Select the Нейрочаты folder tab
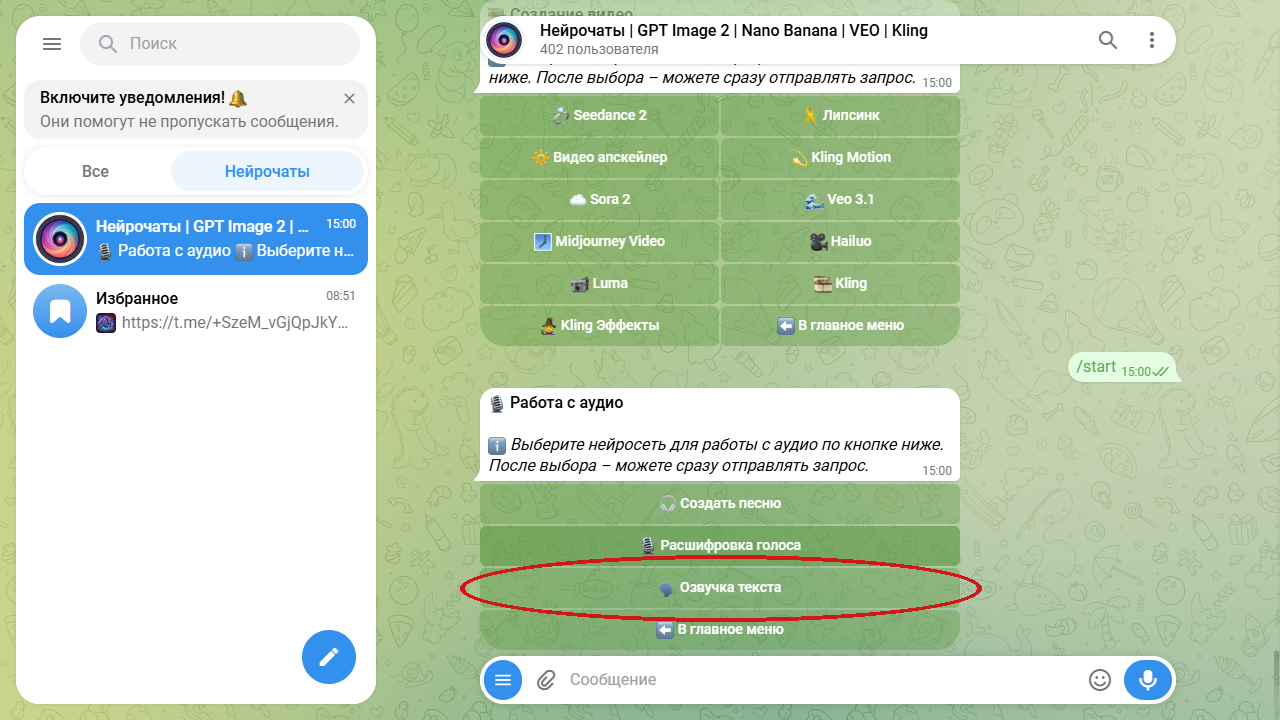 point(267,171)
